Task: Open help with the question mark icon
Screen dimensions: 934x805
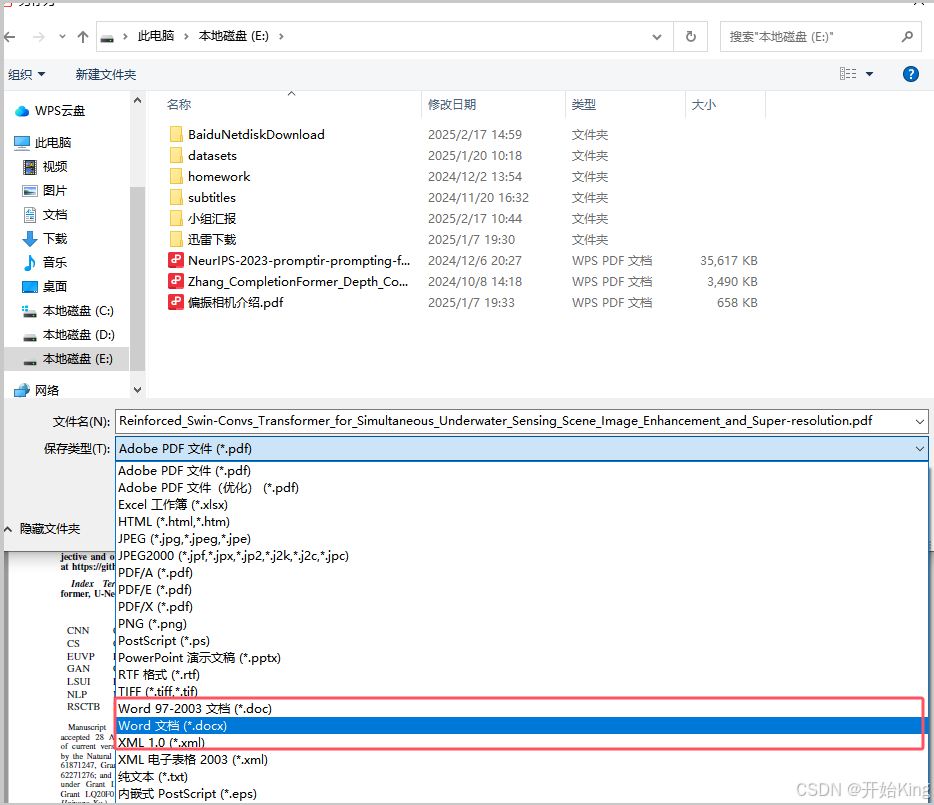Action: coord(910,74)
